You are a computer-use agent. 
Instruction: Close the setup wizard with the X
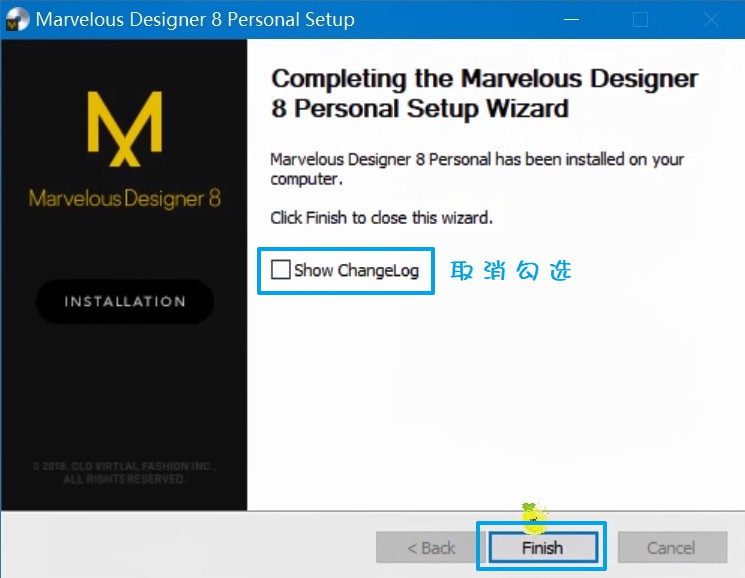(711, 19)
